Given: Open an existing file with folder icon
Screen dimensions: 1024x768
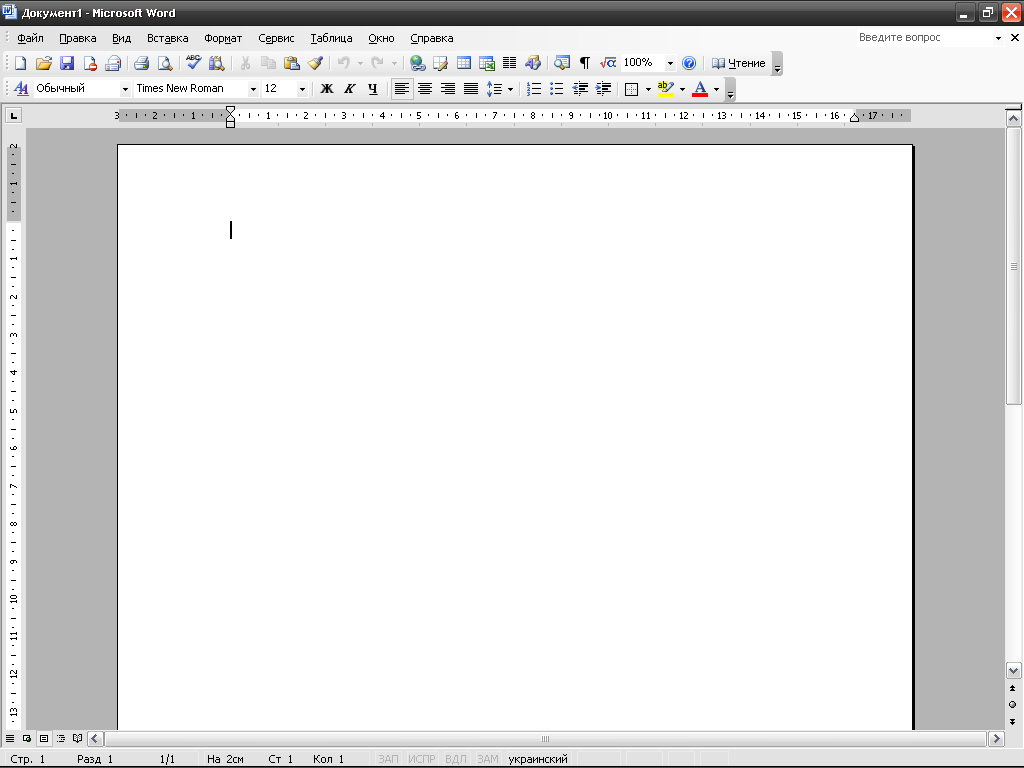Looking at the screenshot, I should tap(43, 63).
